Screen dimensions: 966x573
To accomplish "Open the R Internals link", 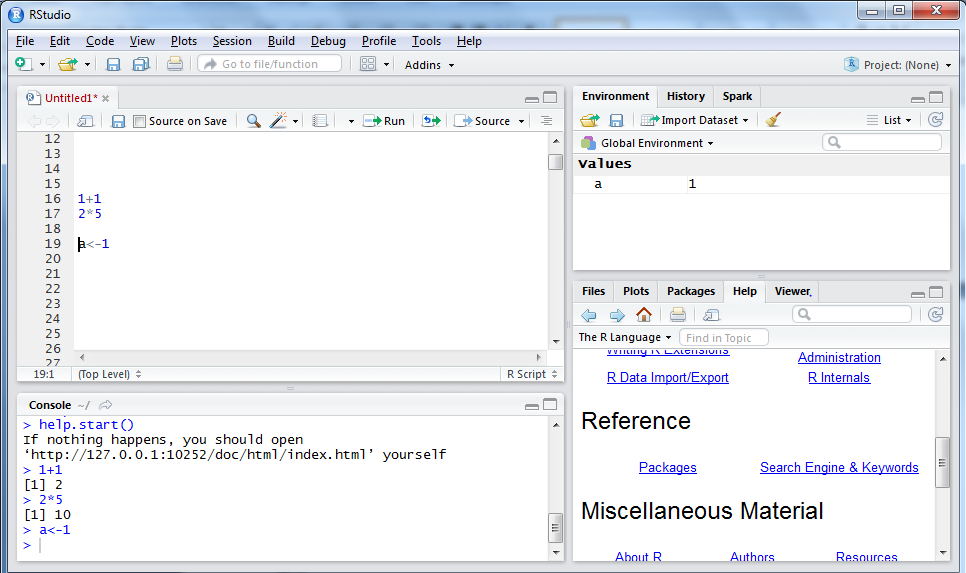I will click(x=838, y=378).
